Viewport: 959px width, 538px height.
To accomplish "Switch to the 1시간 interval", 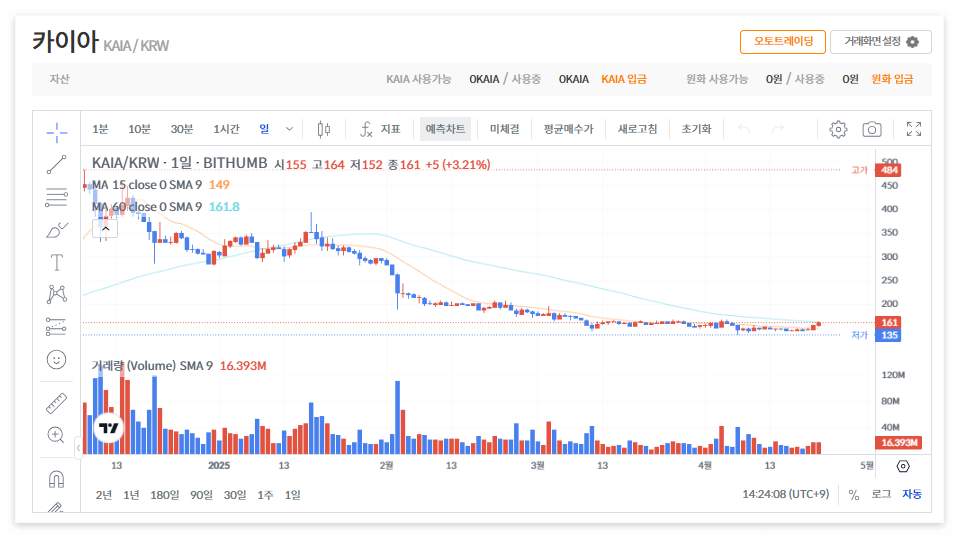I will (226, 129).
